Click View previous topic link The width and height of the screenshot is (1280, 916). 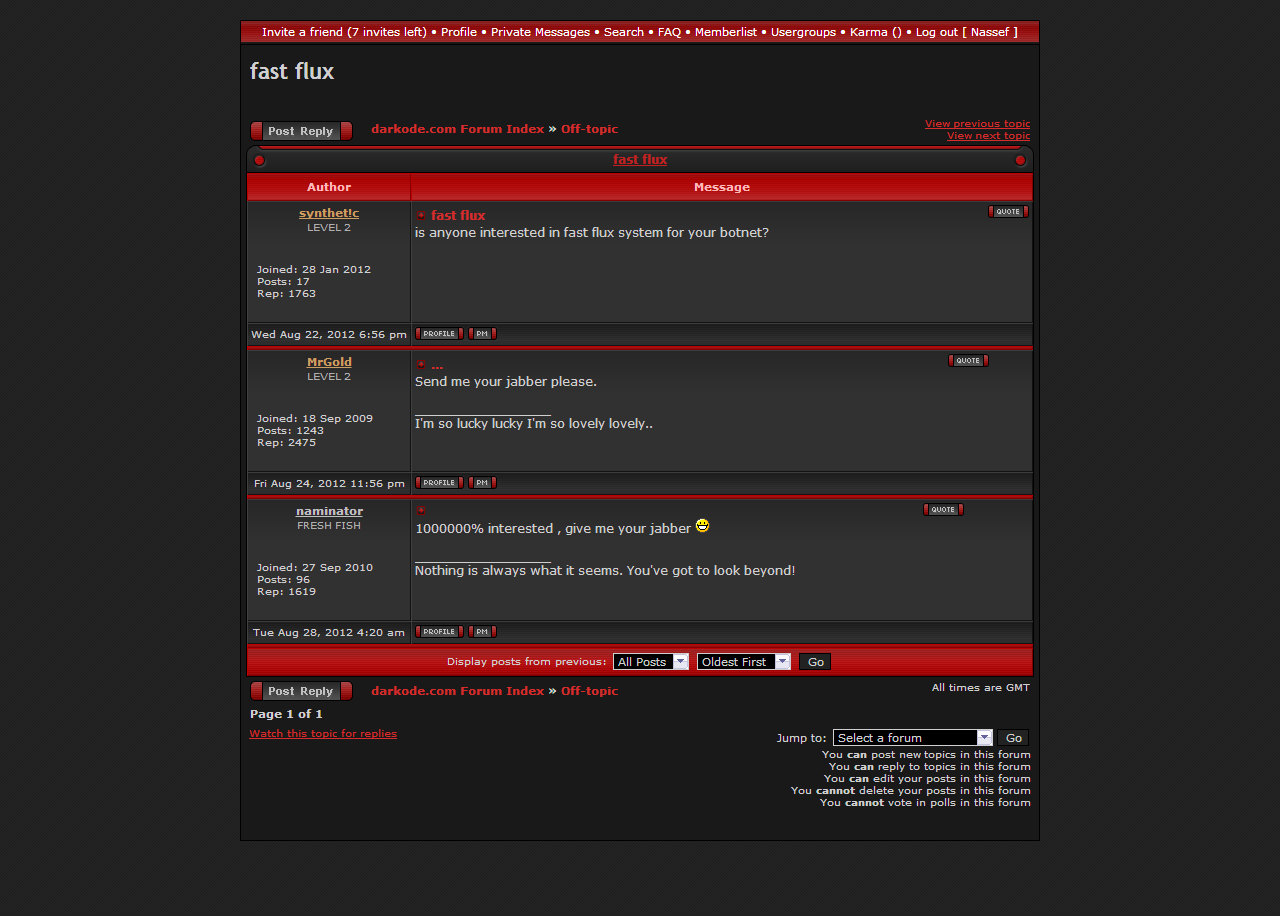(976, 124)
